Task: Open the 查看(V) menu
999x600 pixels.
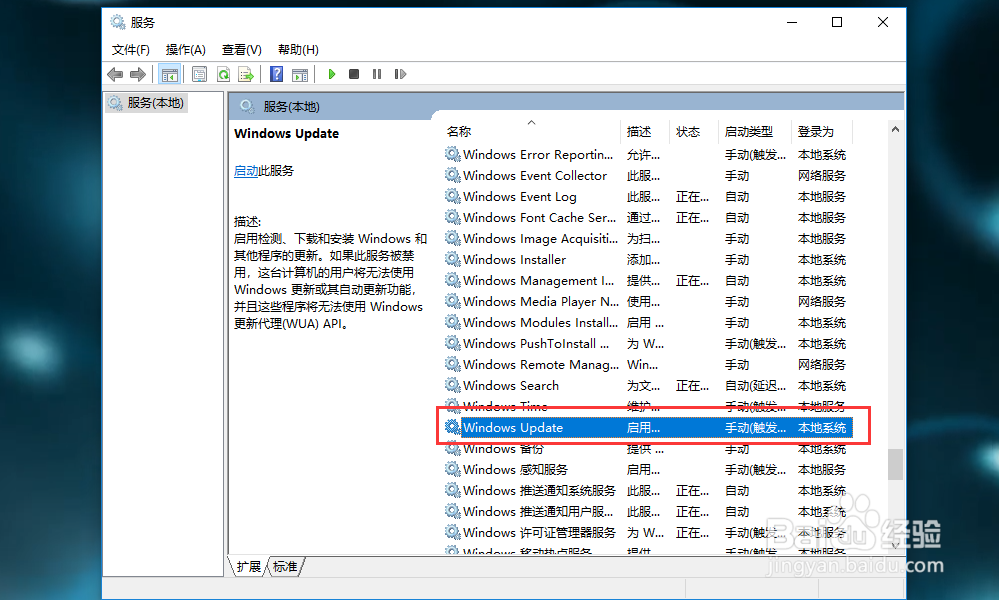Action: click(x=241, y=50)
